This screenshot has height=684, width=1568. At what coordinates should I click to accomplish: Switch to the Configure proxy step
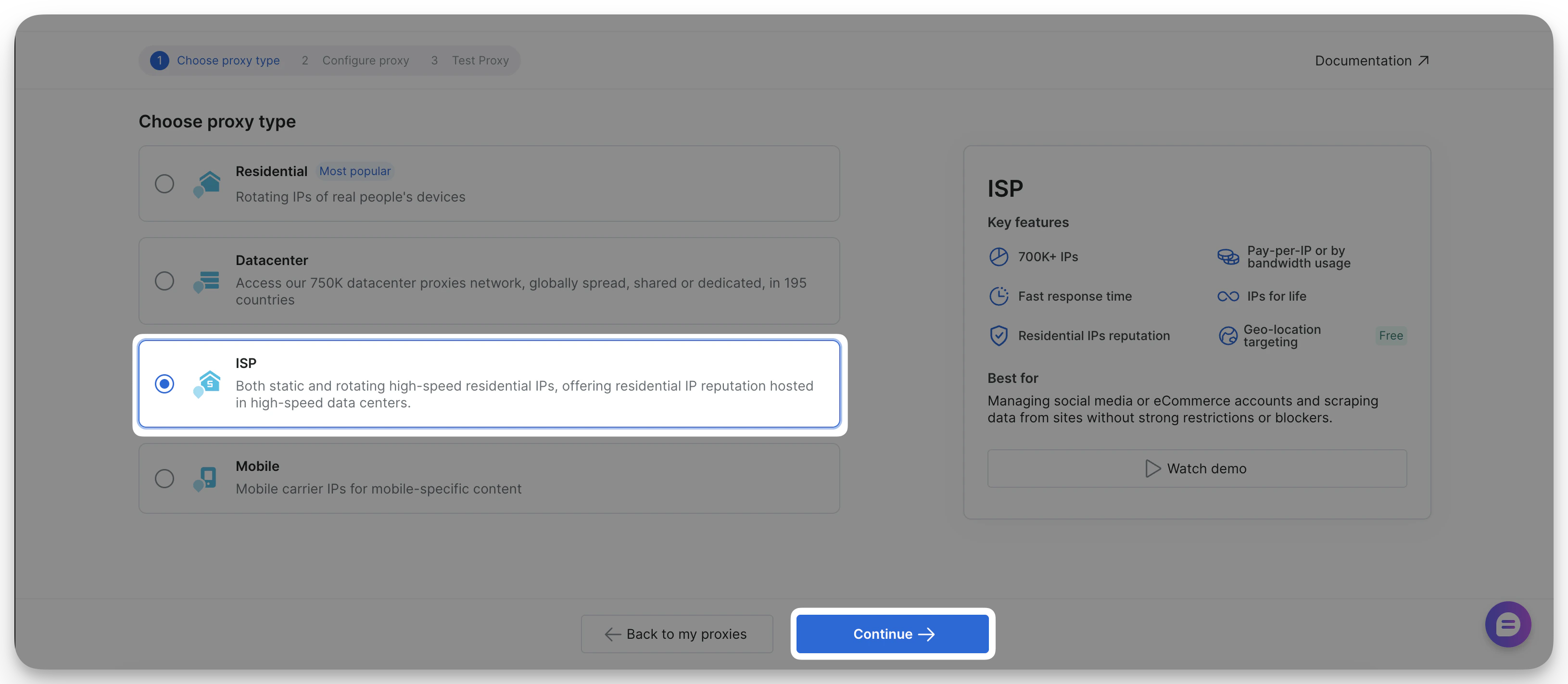365,60
